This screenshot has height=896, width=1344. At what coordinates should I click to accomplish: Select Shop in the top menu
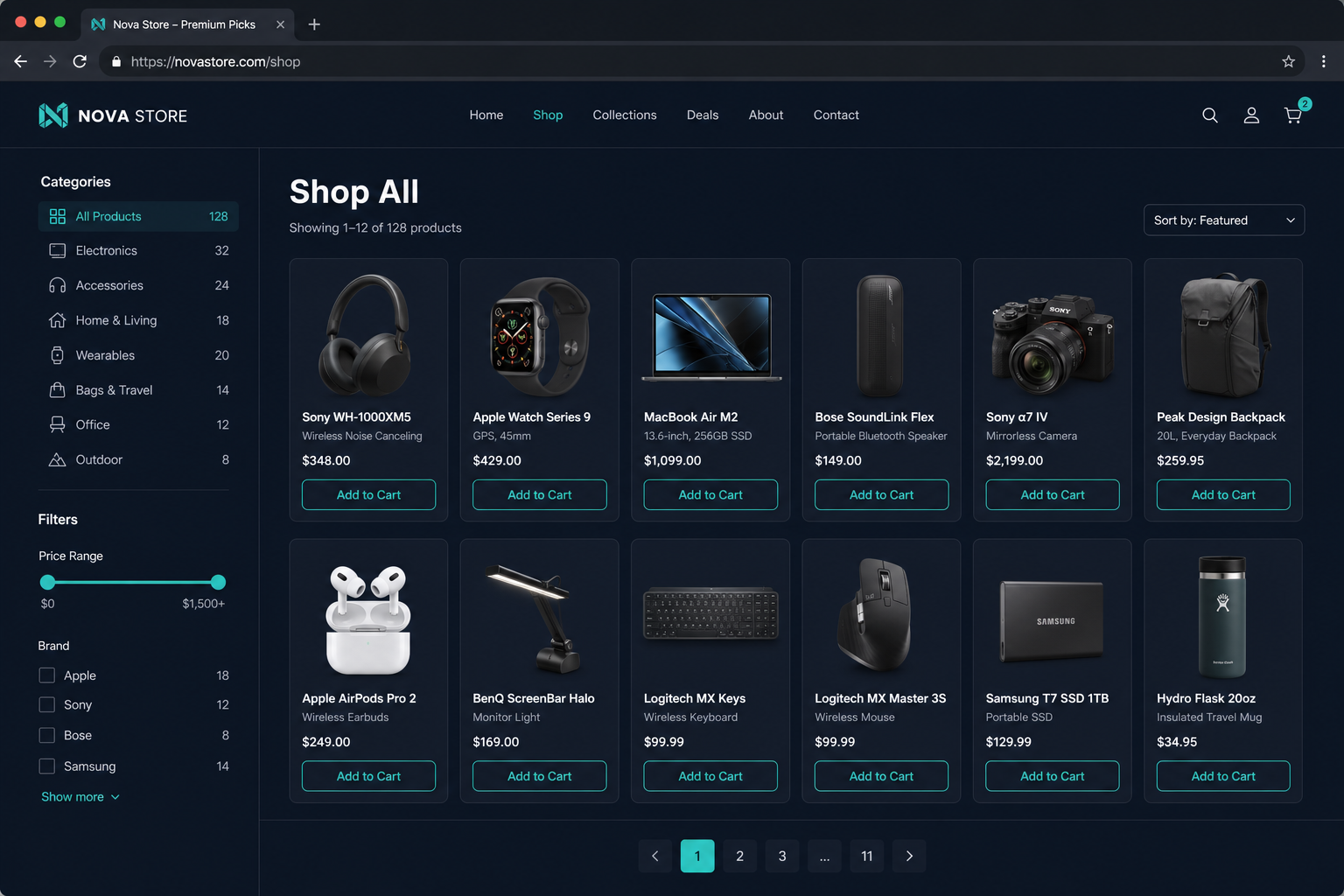point(548,115)
